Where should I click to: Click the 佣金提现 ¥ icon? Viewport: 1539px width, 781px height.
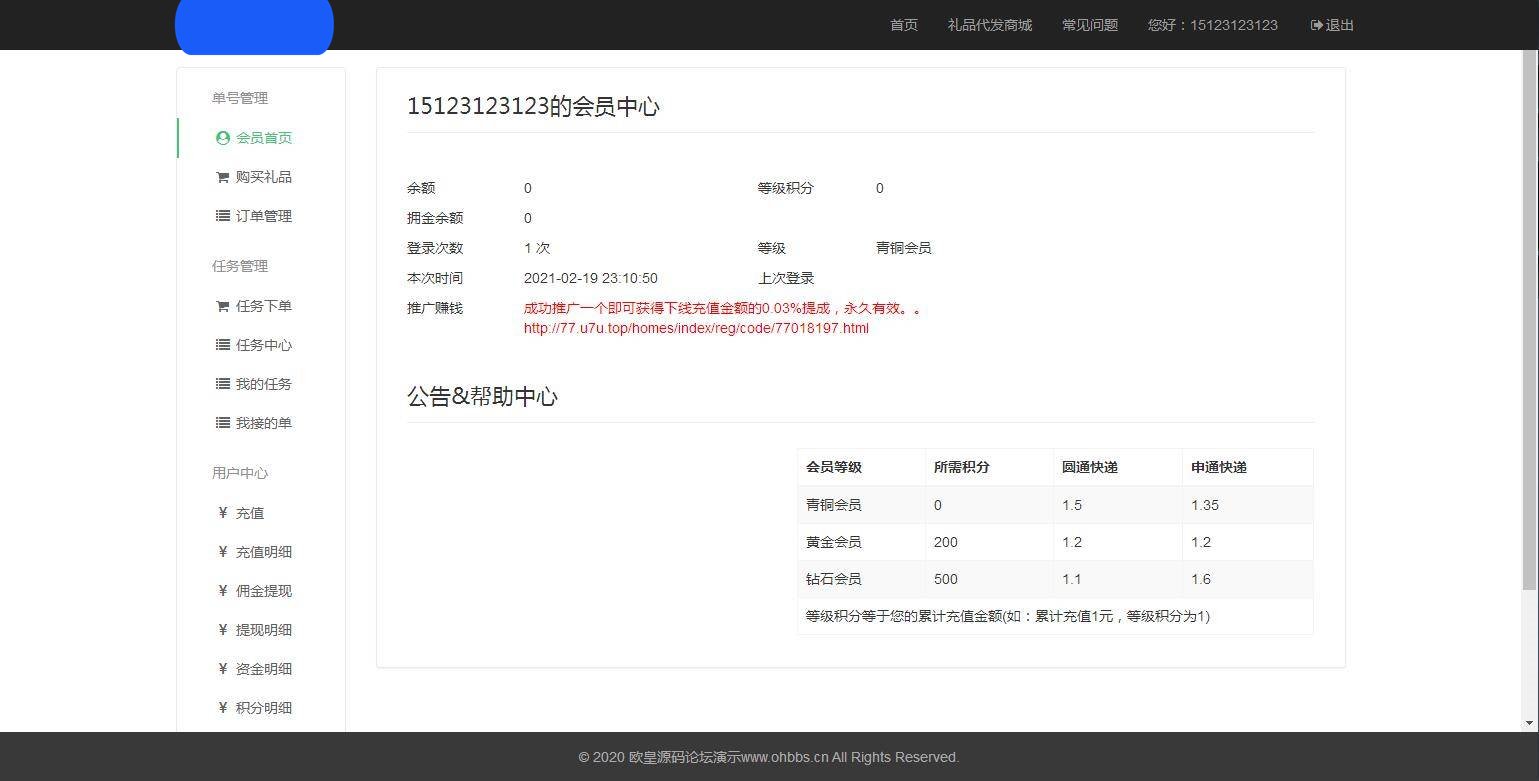pyautogui.click(x=222, y=590)
